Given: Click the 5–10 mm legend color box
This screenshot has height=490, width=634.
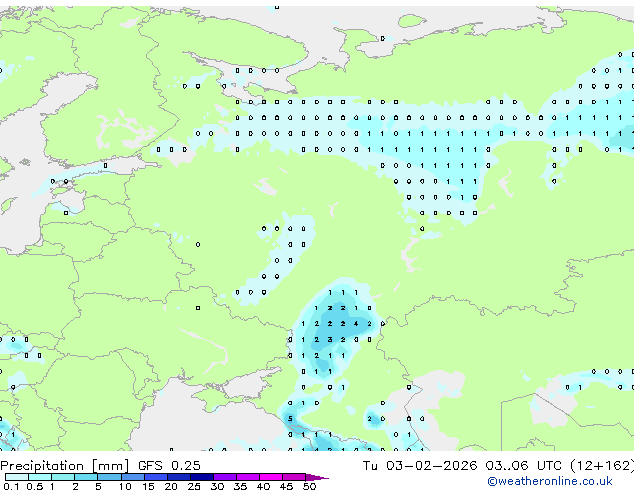Looking at the screenshot, I should click(x=109, y=477).
